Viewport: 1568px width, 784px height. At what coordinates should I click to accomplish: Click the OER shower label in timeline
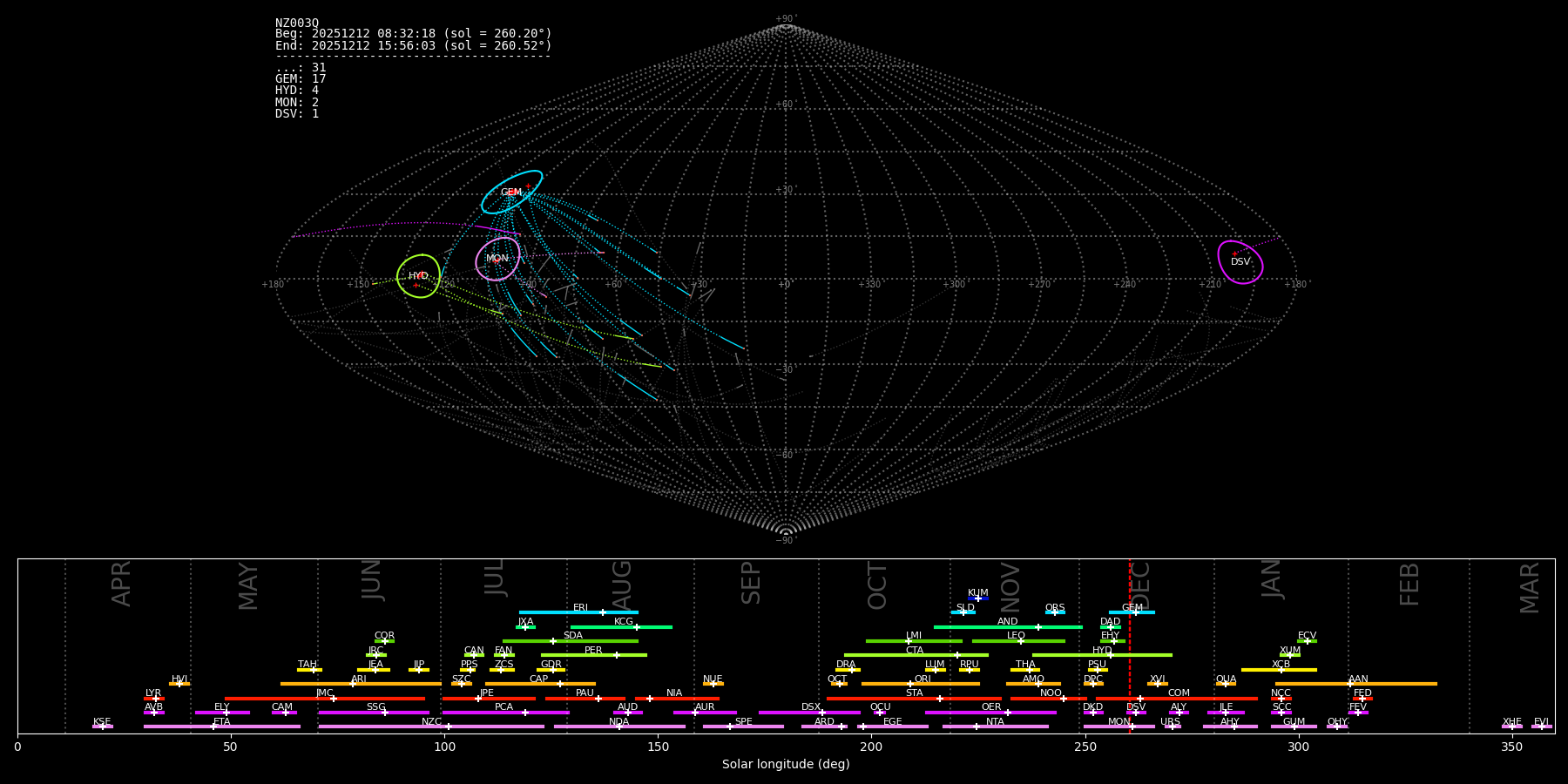pos(991,707)
